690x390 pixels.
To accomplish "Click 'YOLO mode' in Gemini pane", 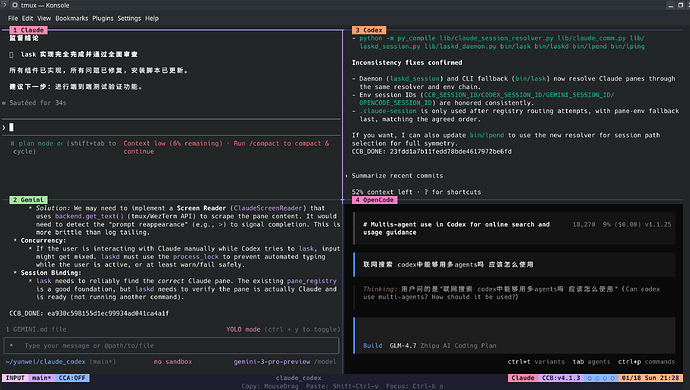I will [243, 329].
